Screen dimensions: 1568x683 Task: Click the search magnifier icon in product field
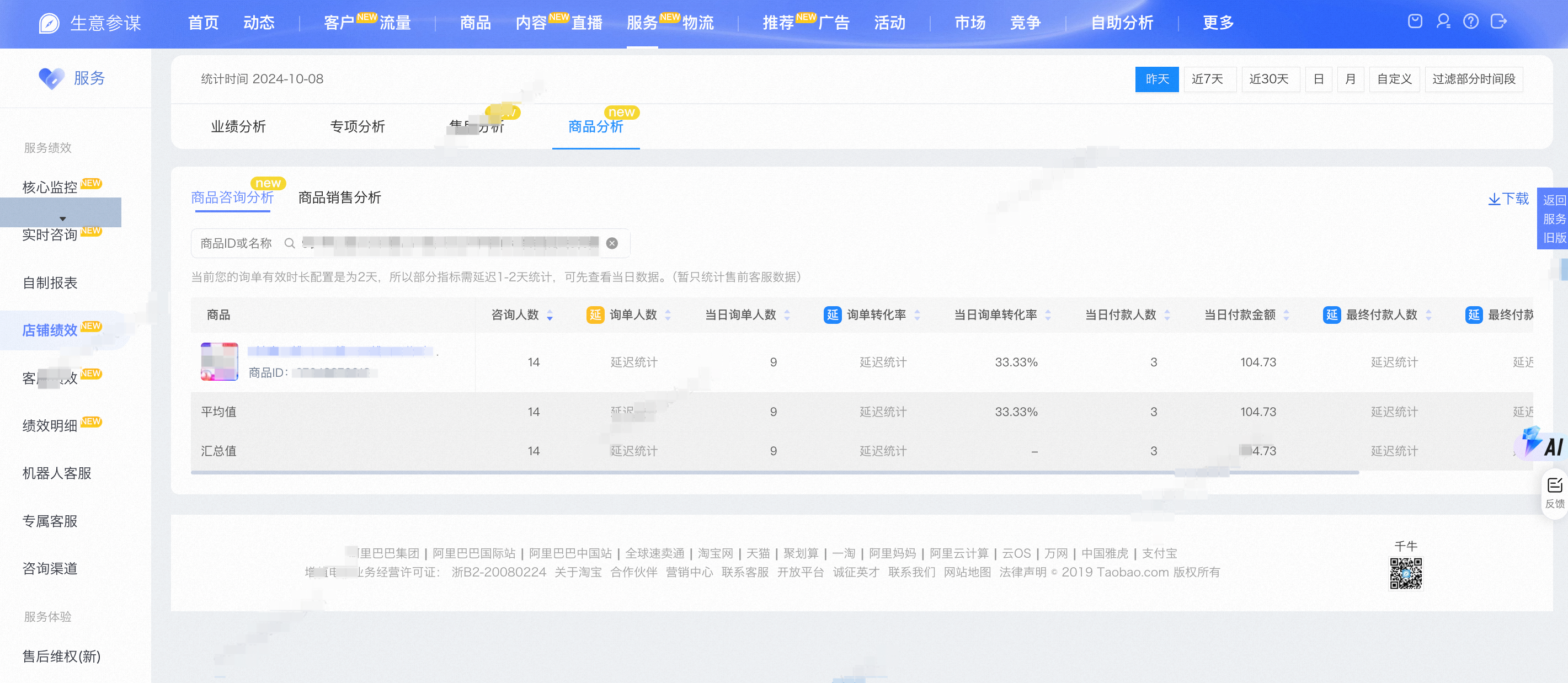coord(290,243)
